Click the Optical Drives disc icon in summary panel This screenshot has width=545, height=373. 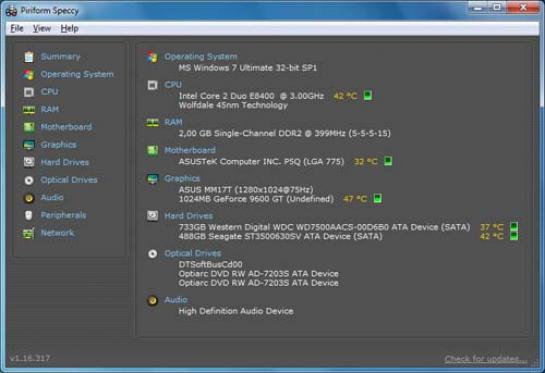tap(152, 254)
